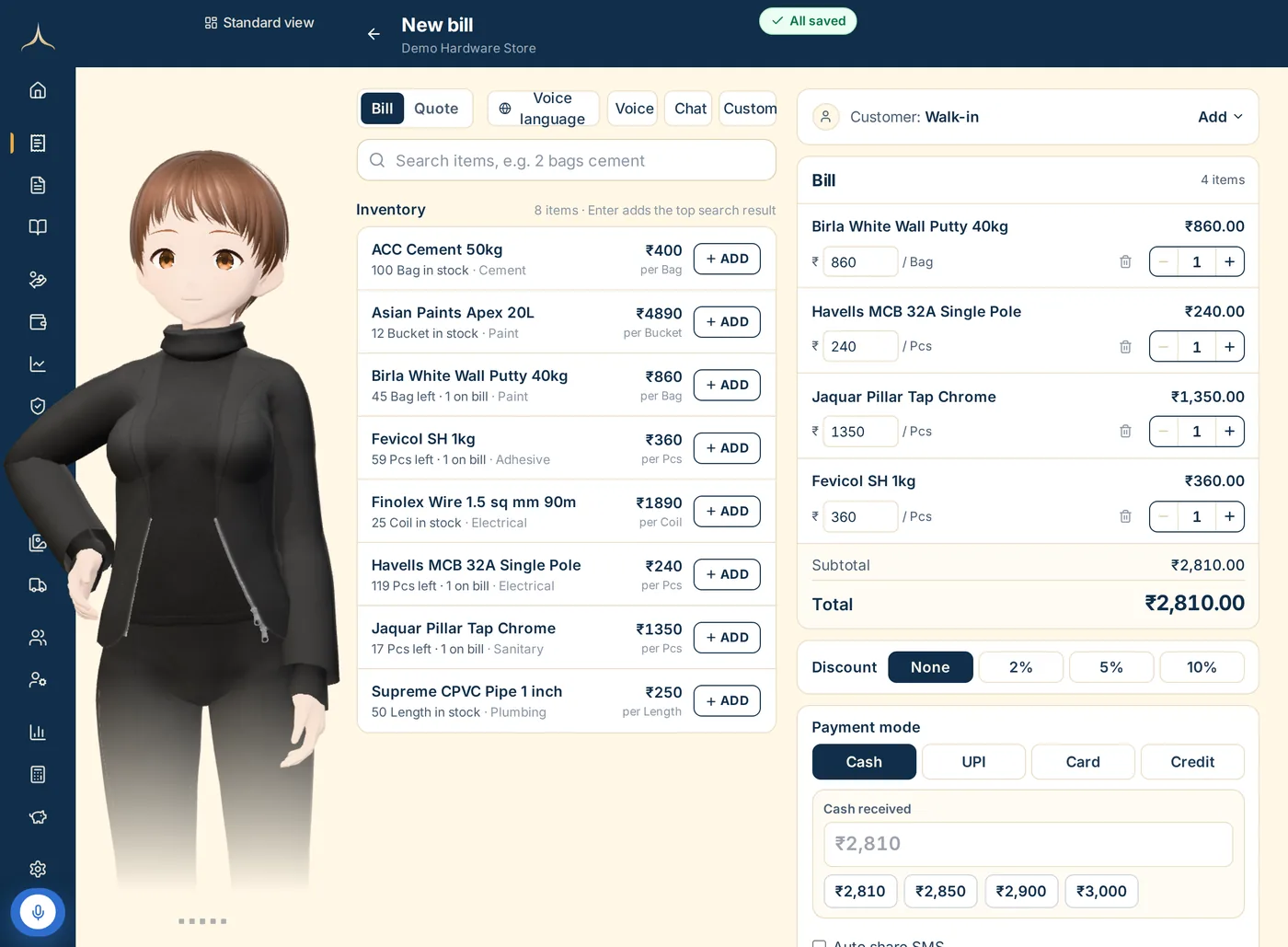
Task: Open the calculator icon in sidebar
Action: tap(38, 775)
